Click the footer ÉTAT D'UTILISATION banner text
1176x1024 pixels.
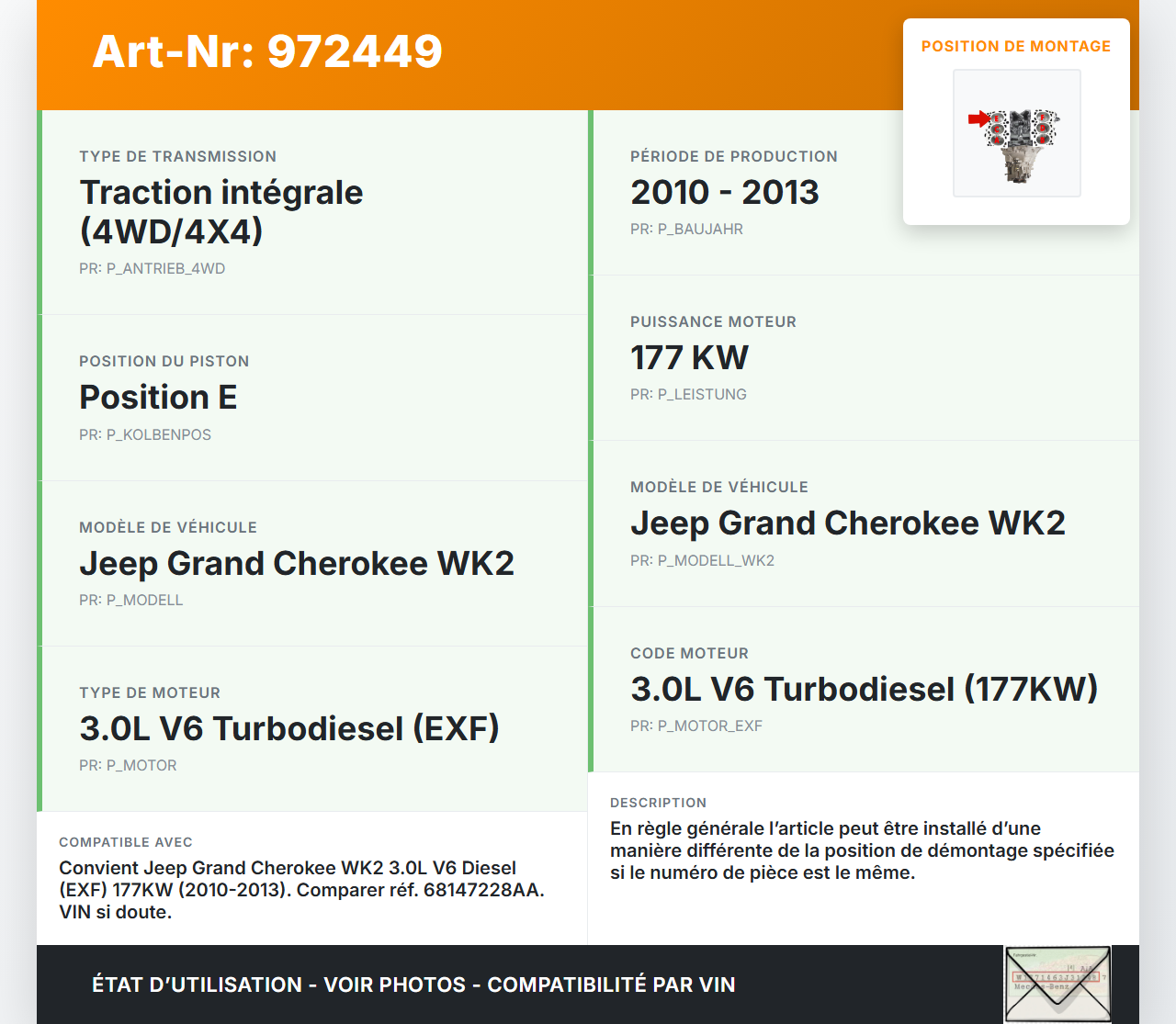point(413,985)
